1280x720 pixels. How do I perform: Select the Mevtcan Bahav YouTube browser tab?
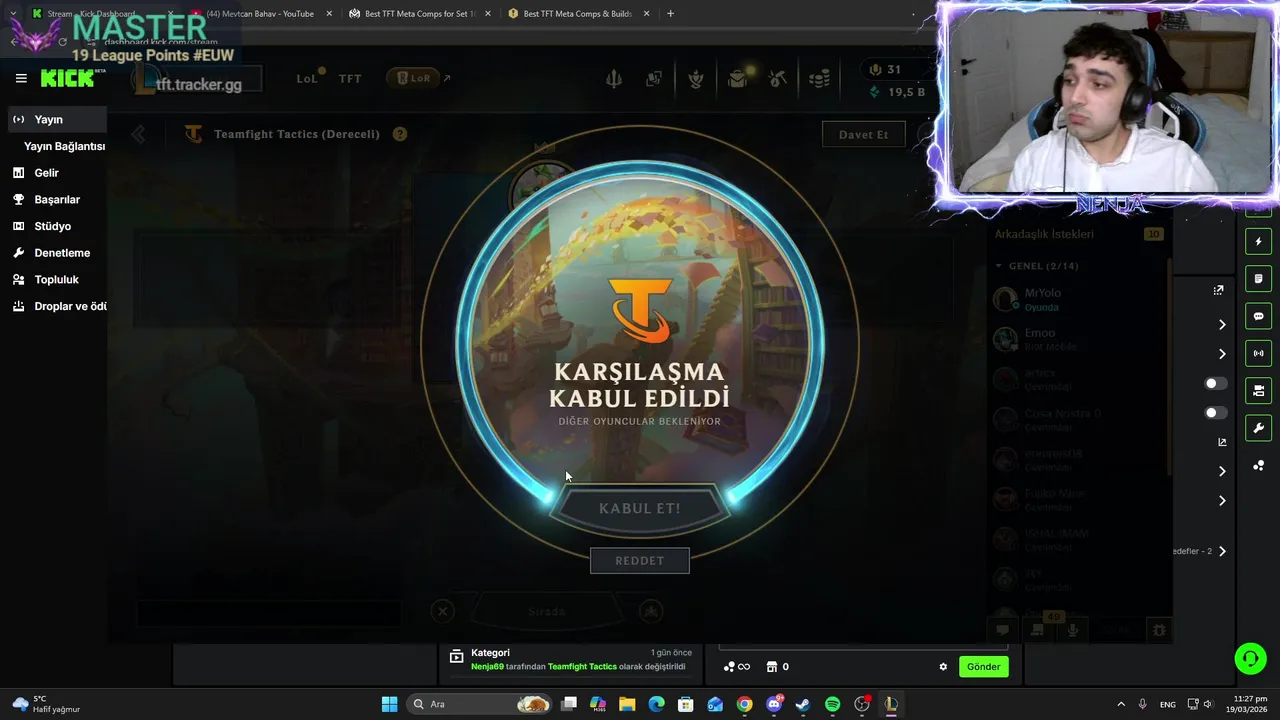[x=260, y=14]
